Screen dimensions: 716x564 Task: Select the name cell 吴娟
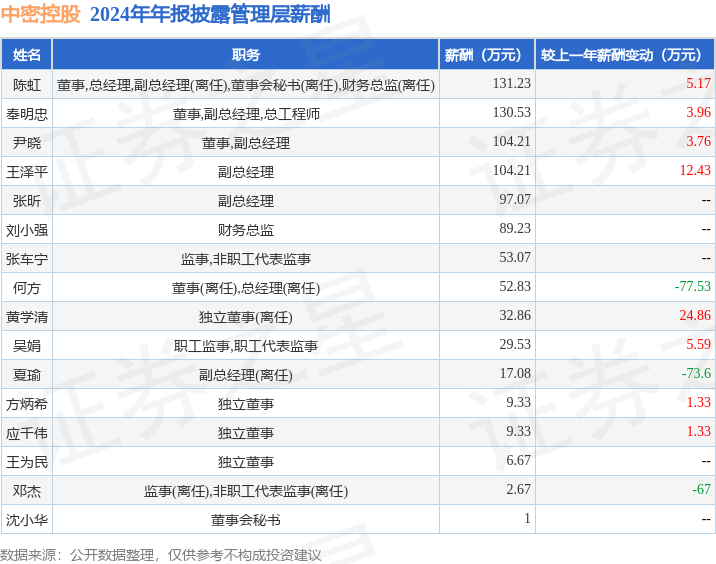26,346
